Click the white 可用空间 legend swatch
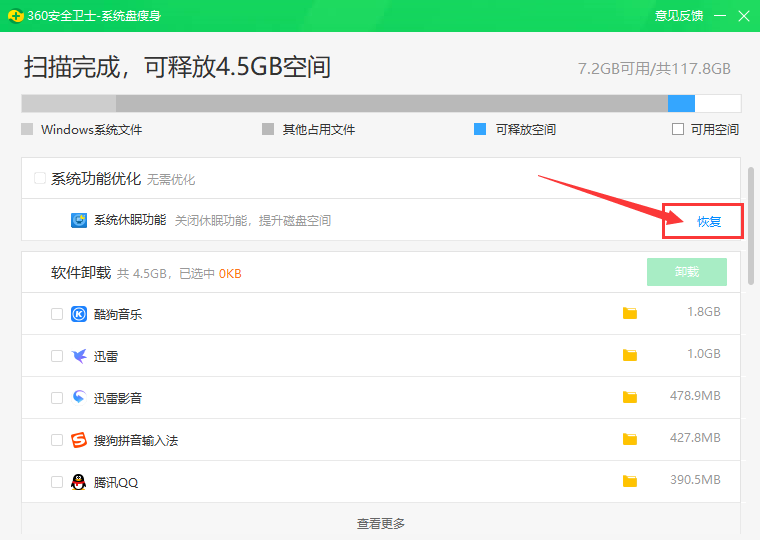This screenshot has height=540, width=760. tap(678, 129)
